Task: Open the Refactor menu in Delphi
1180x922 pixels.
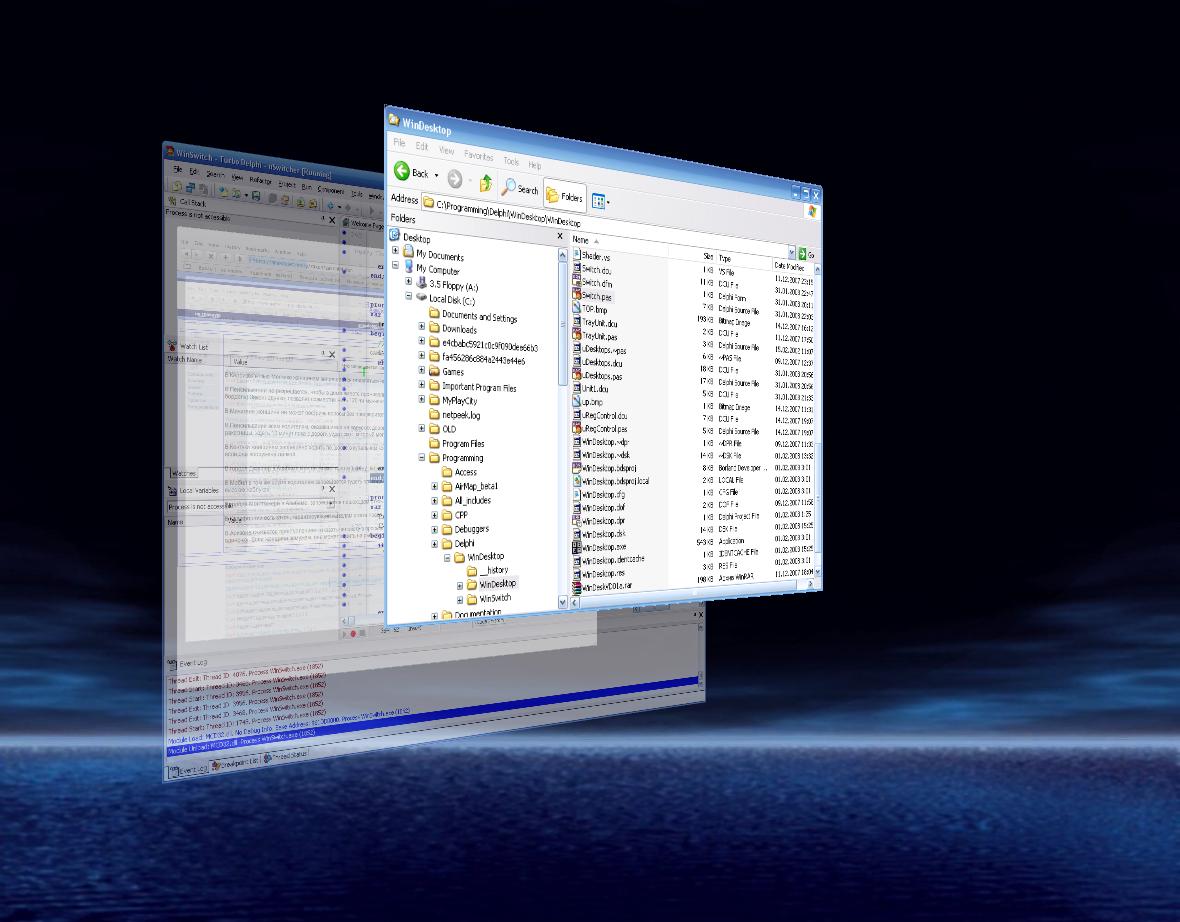Action: [x=262, y=179]
